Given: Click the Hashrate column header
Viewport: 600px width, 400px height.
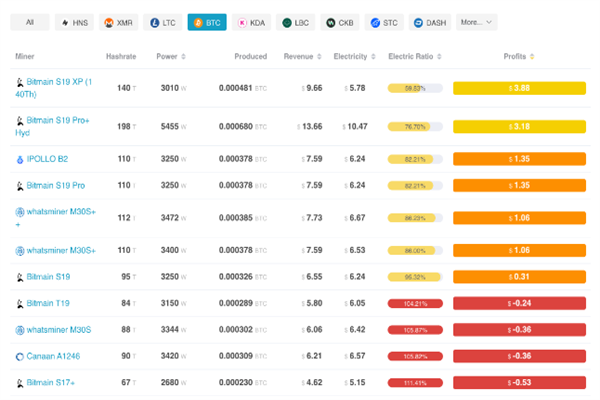Looking at the screenshot, I should (121, 57).
